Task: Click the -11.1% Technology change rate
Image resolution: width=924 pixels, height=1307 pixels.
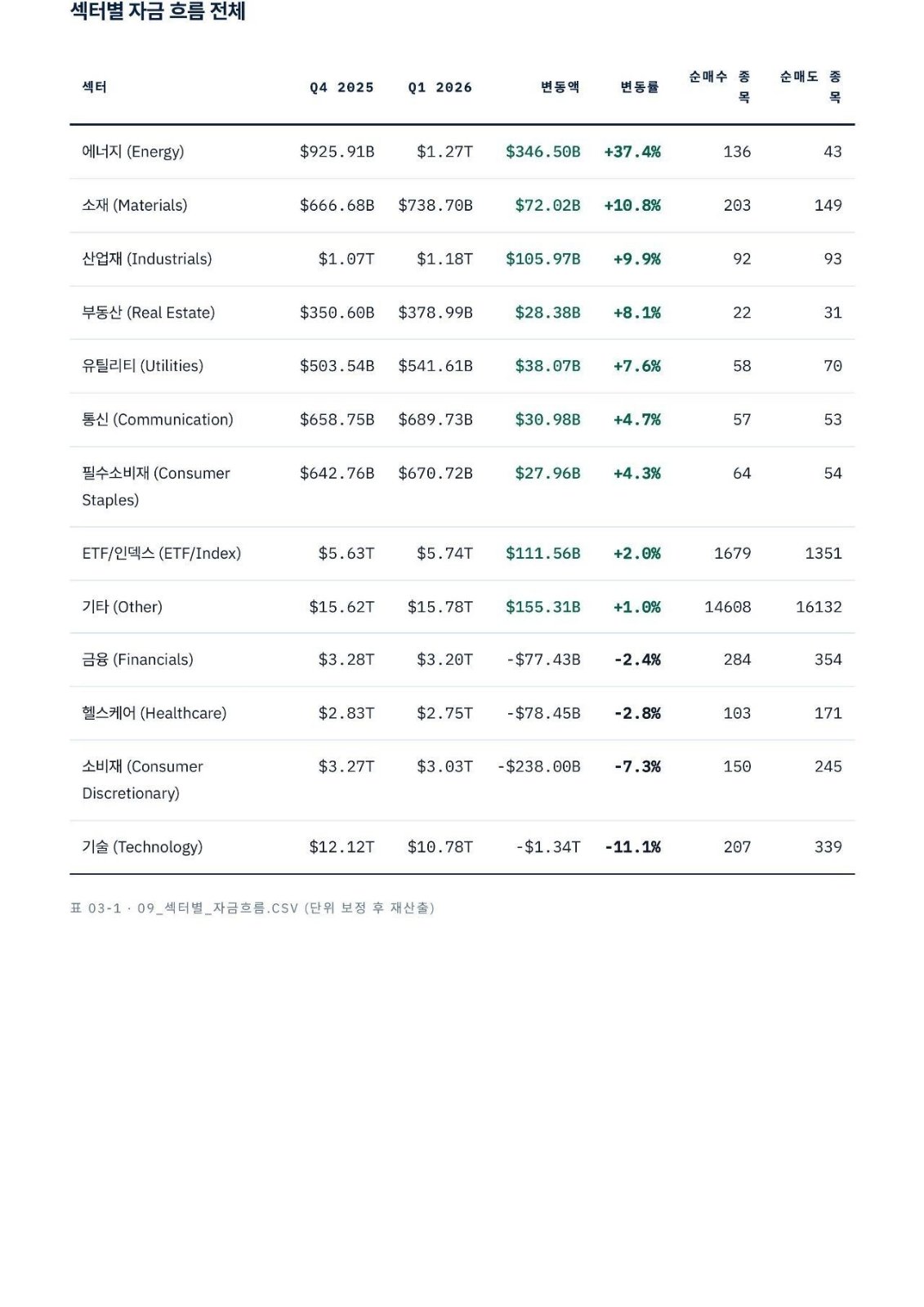Action: (633, 847)
